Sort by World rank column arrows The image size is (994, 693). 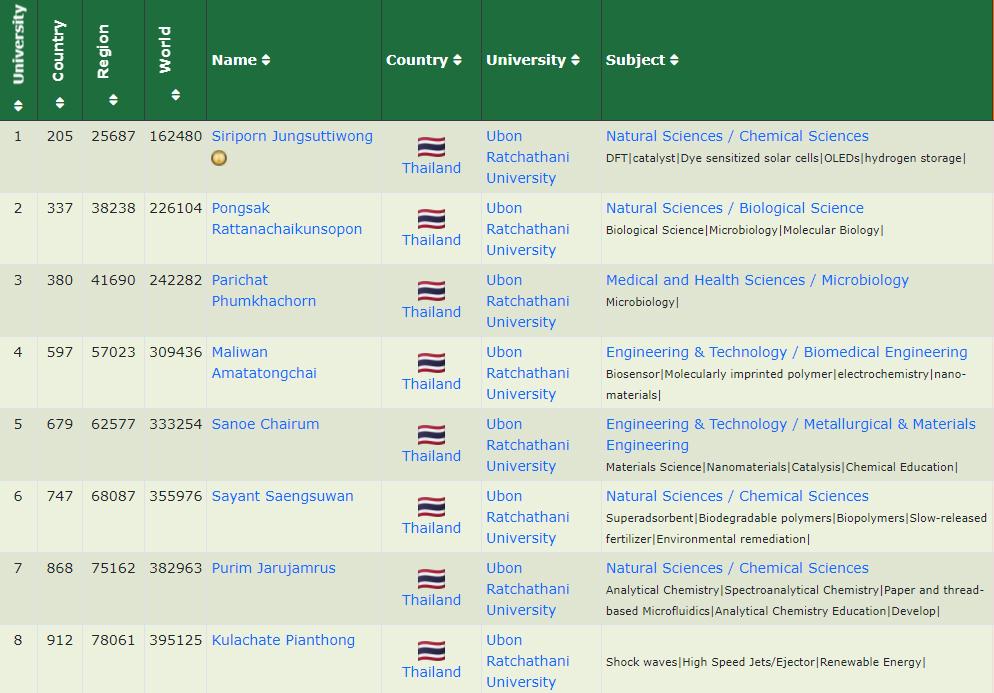176,95
